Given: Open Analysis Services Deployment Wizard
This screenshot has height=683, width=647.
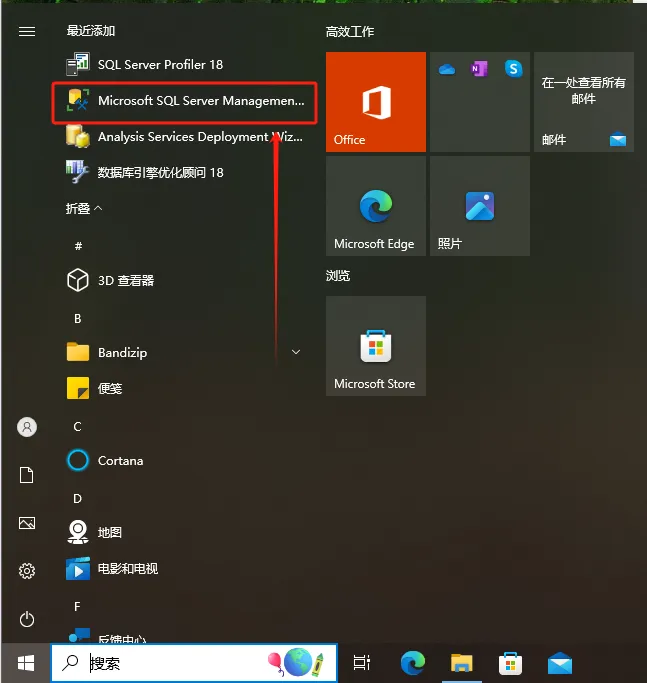Looking at the screenshot, I should [x=183, y=137].
